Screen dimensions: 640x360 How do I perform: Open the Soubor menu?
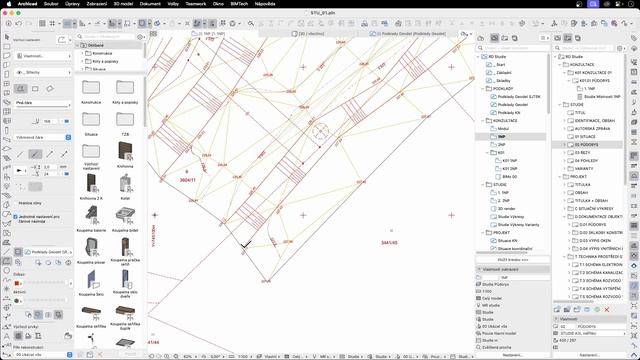51,4
